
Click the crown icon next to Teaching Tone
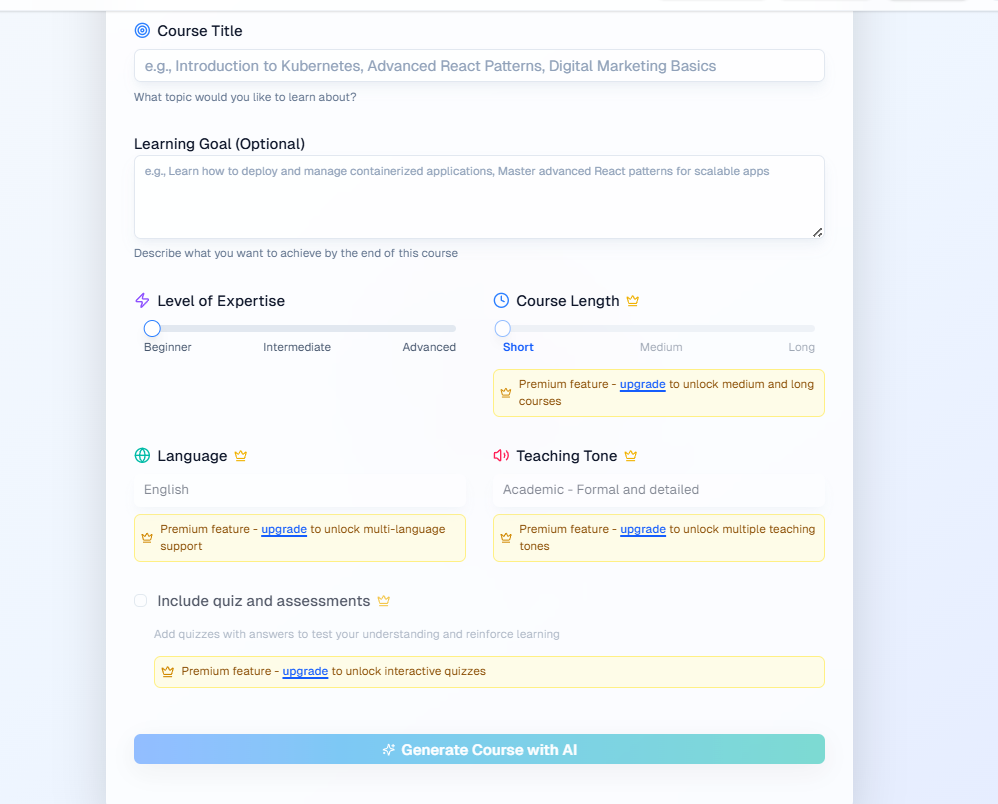(631, 455)
